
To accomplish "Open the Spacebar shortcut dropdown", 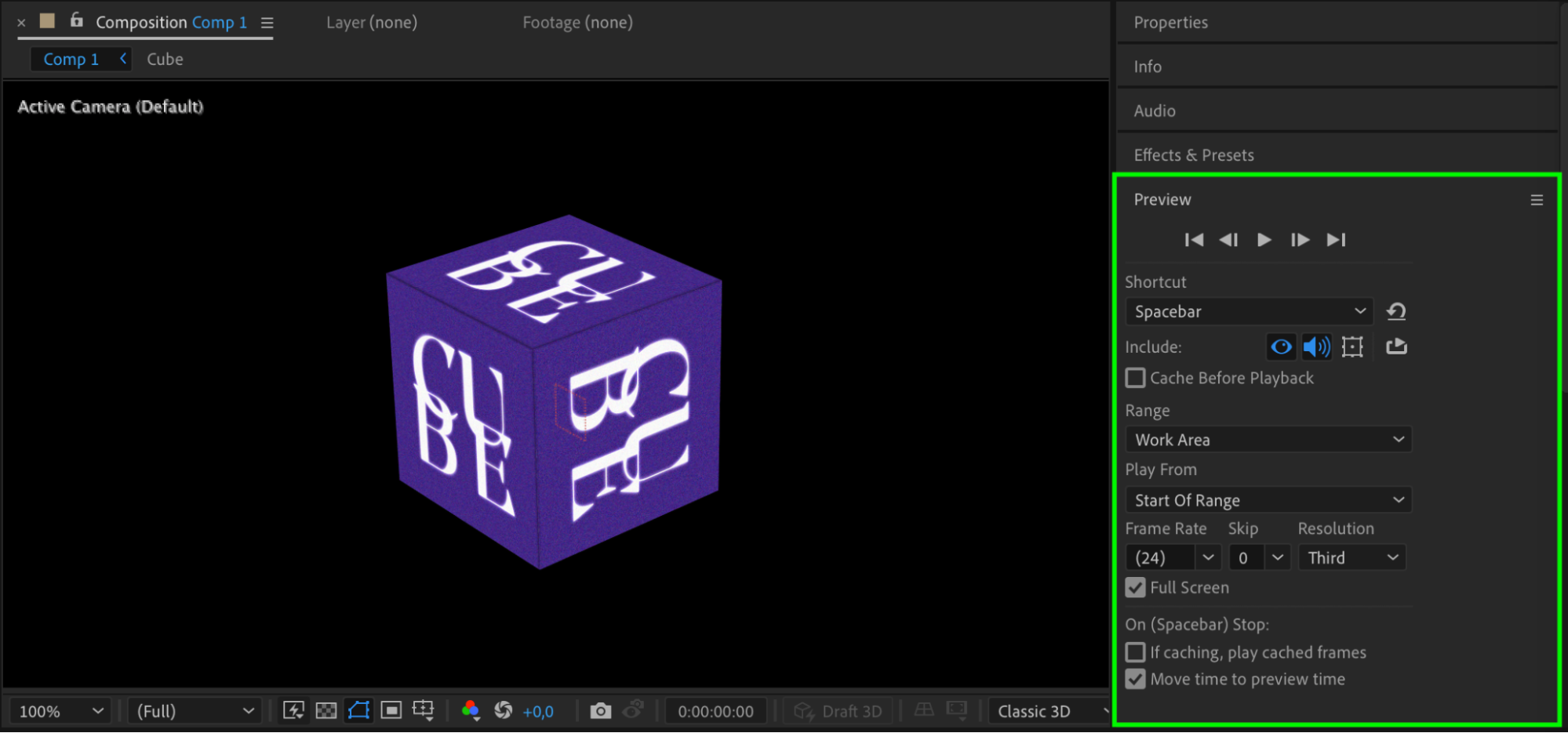I will (1249, 311).
